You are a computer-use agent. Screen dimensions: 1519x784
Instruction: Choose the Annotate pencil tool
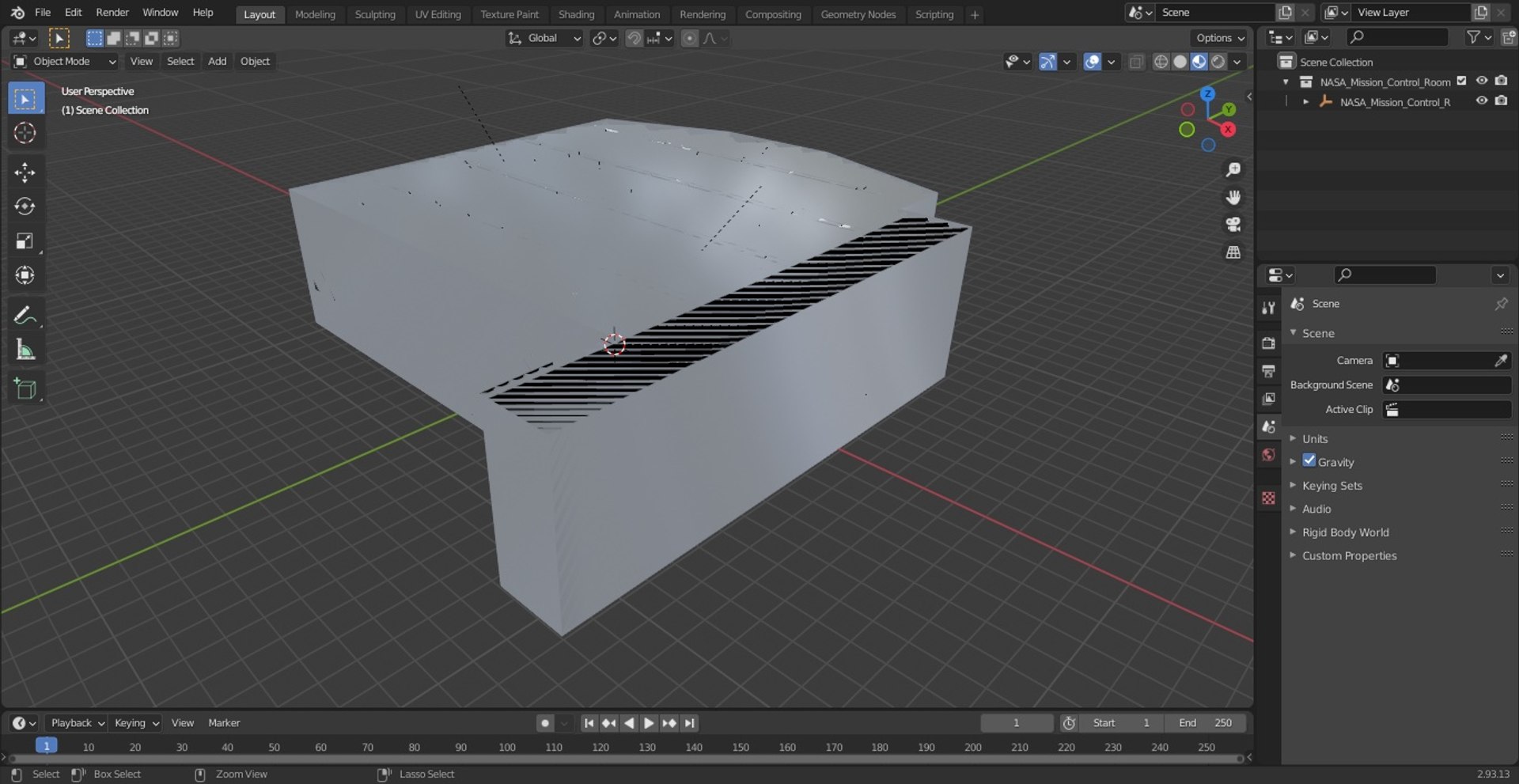[x=25, y=315]
